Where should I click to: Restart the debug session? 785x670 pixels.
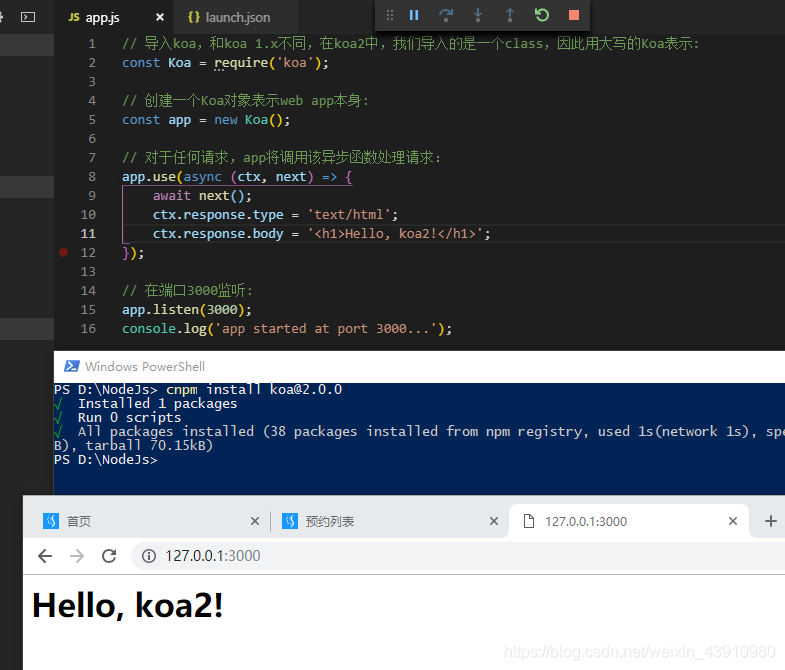click(x=542, y=15)
